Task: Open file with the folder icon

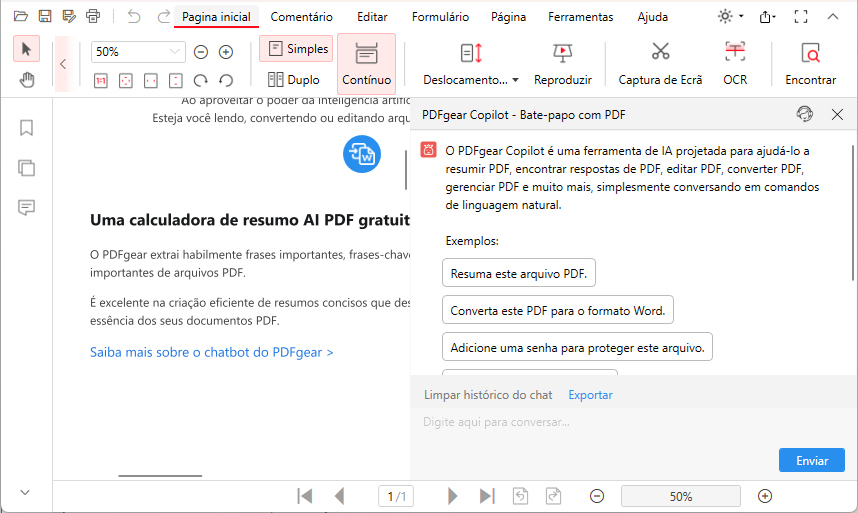Action: pos(21,16)
